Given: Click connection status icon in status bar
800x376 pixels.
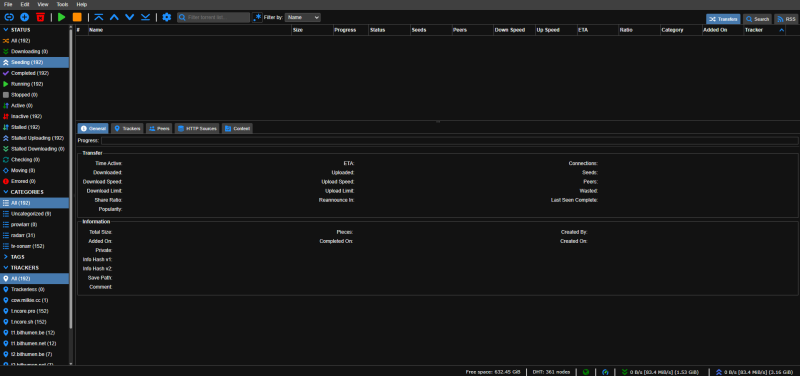Looking at the screenshot, I should coord(586,372).
